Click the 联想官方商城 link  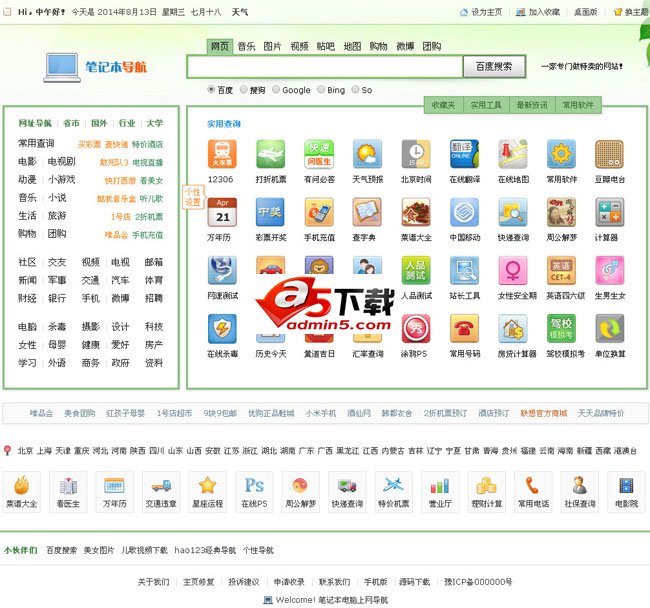coord(543,413)
